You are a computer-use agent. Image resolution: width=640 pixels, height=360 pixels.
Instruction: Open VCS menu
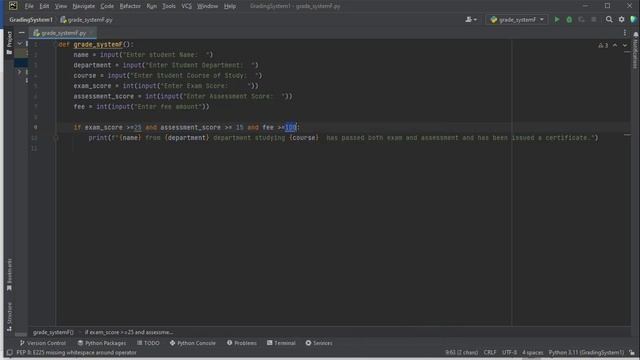coord(187,6)
